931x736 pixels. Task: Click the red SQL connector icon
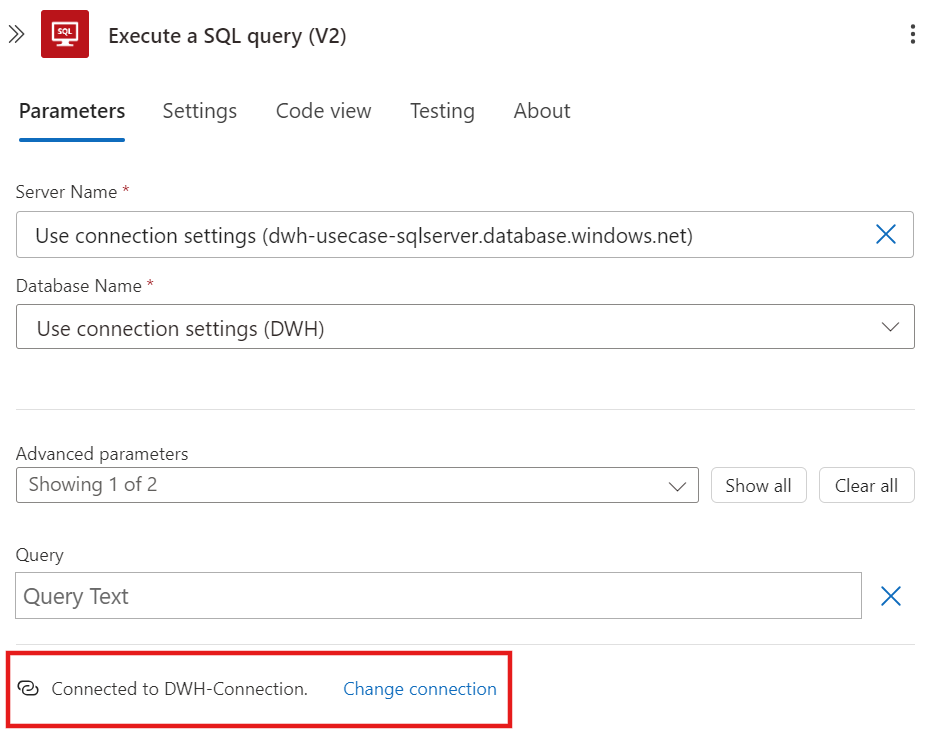pyautogui.click(x=65, y=34)
